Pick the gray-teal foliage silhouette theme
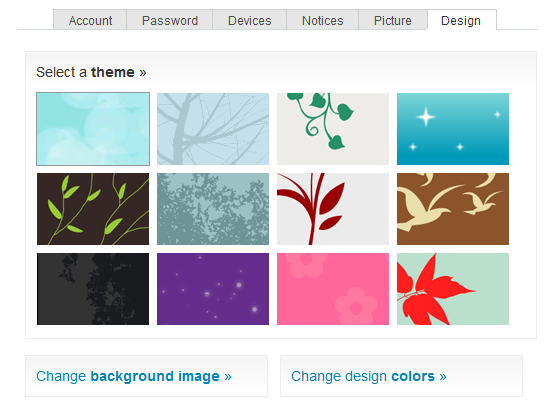This screenshot has width=558, height=400. pos(213,209)
